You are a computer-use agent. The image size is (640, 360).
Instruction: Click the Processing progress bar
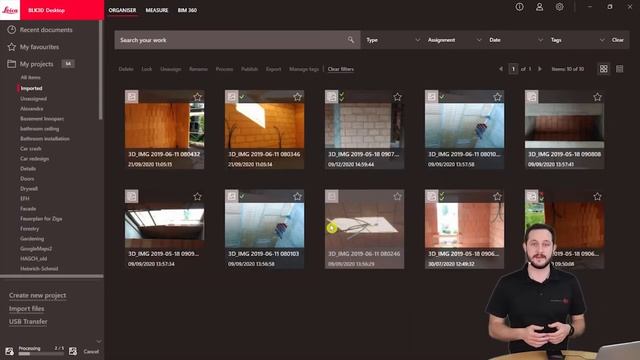tap(41, 354)
